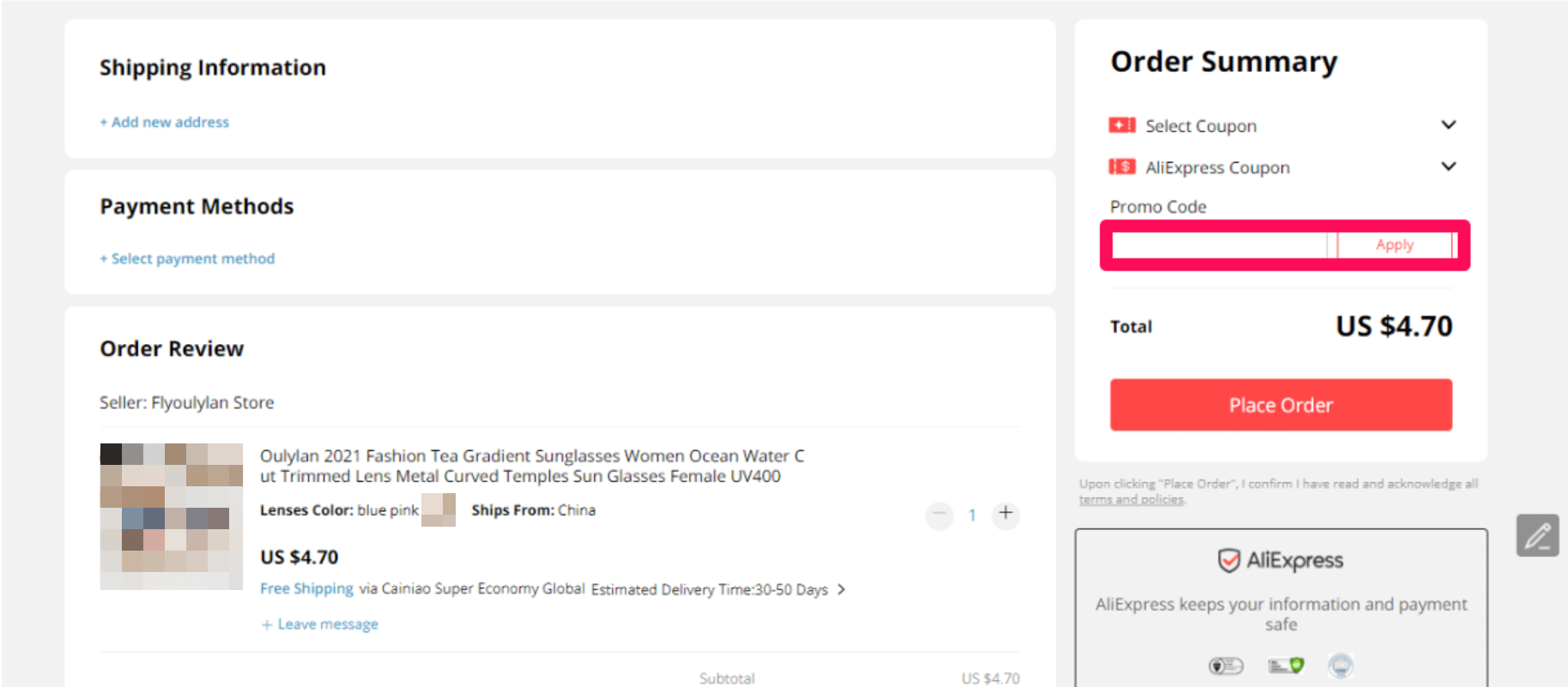The width and height of the screenshot is (1568, 687).
Task: Apply the promo code
Action: coord(1395,245)
